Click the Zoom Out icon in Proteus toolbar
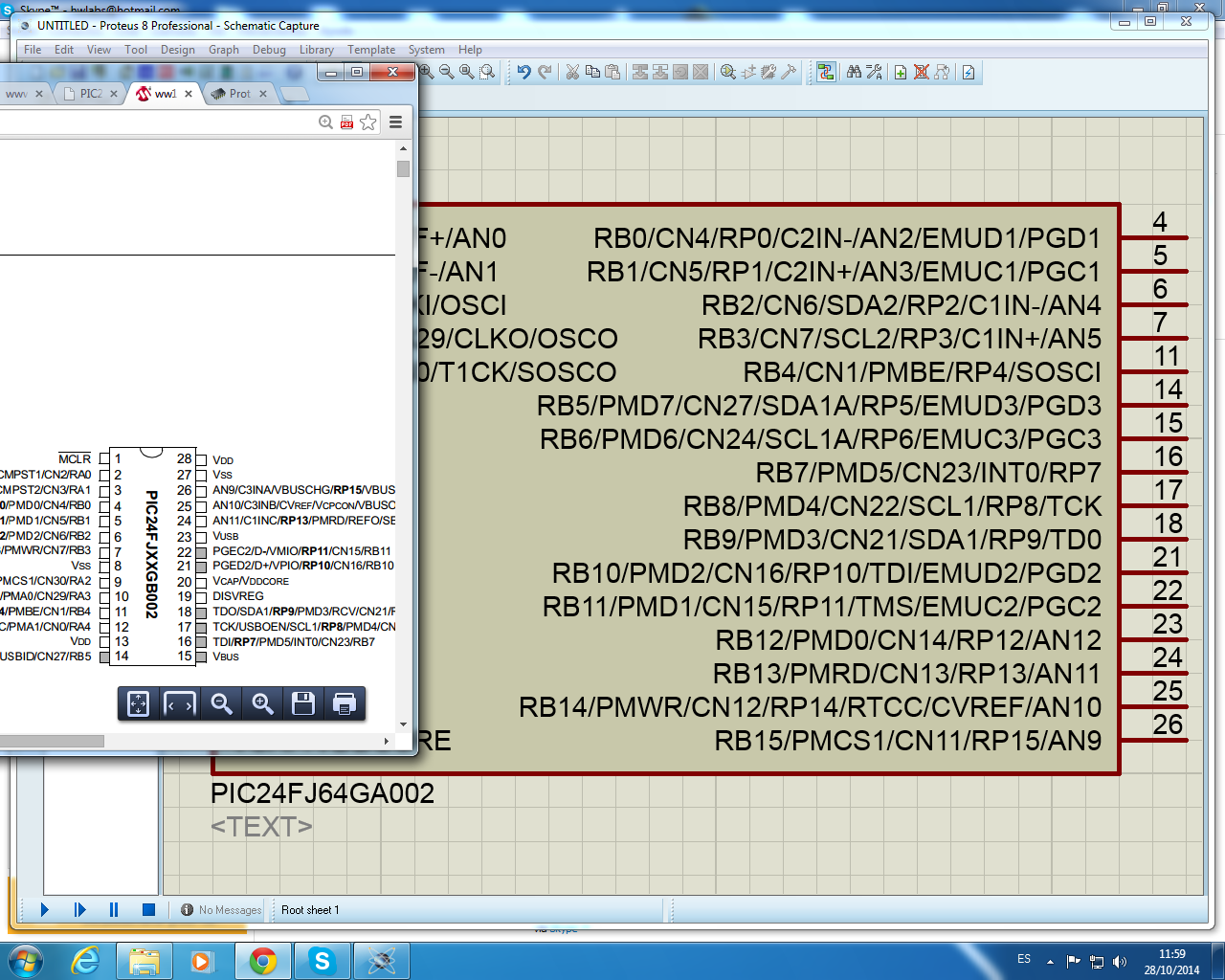Viewport: 1225px width, 980px height. (x=447, y=72)
